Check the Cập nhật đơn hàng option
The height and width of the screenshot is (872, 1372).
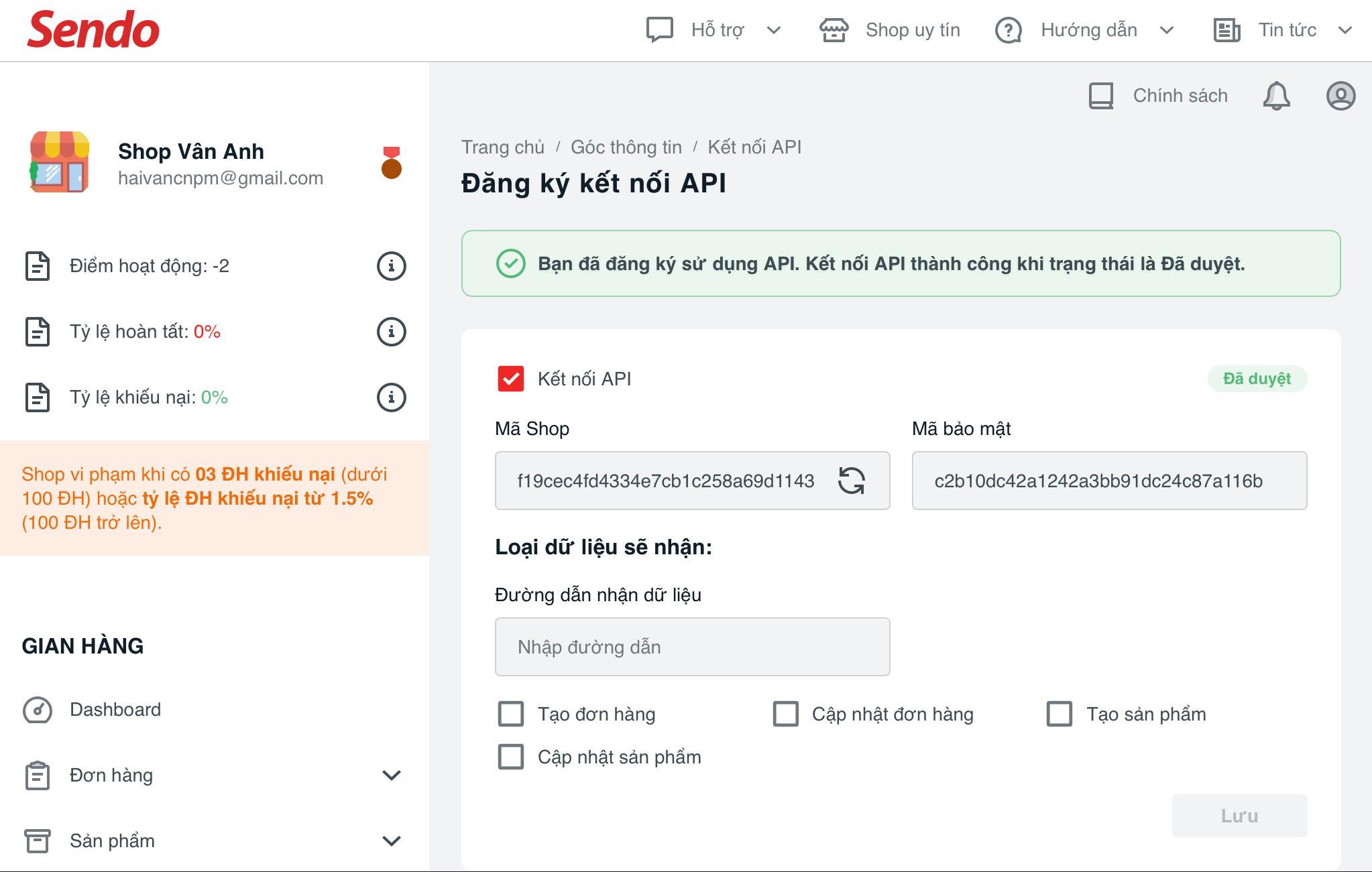click(785, 714)
